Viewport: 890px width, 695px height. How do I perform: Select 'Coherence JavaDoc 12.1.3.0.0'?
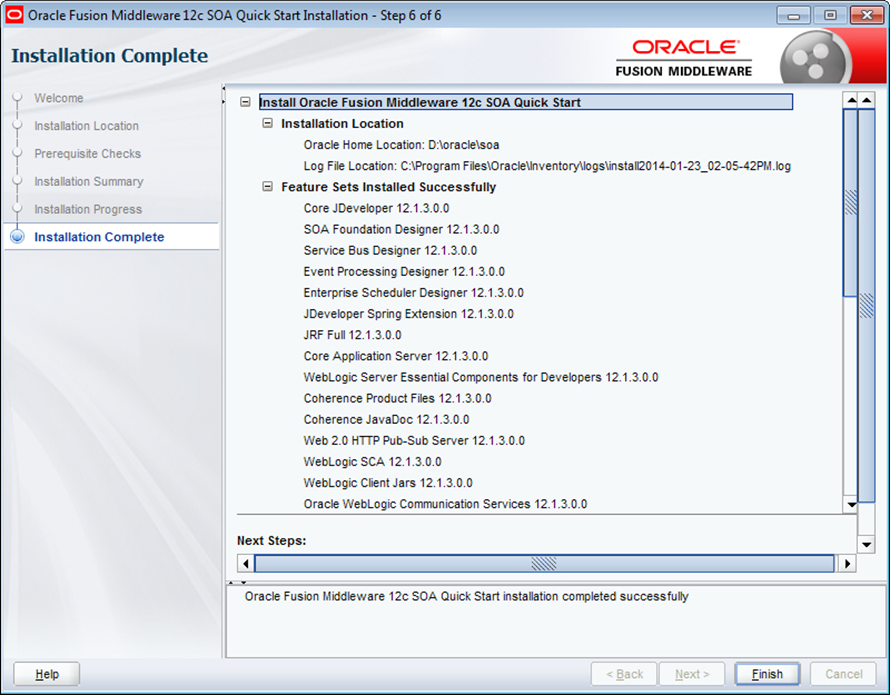(x=387, y=420)
